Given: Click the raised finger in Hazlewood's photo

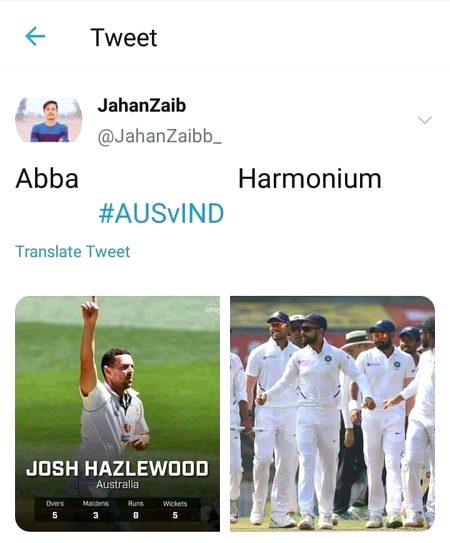Looking at the screenshot, I should (x=91, y=308).
